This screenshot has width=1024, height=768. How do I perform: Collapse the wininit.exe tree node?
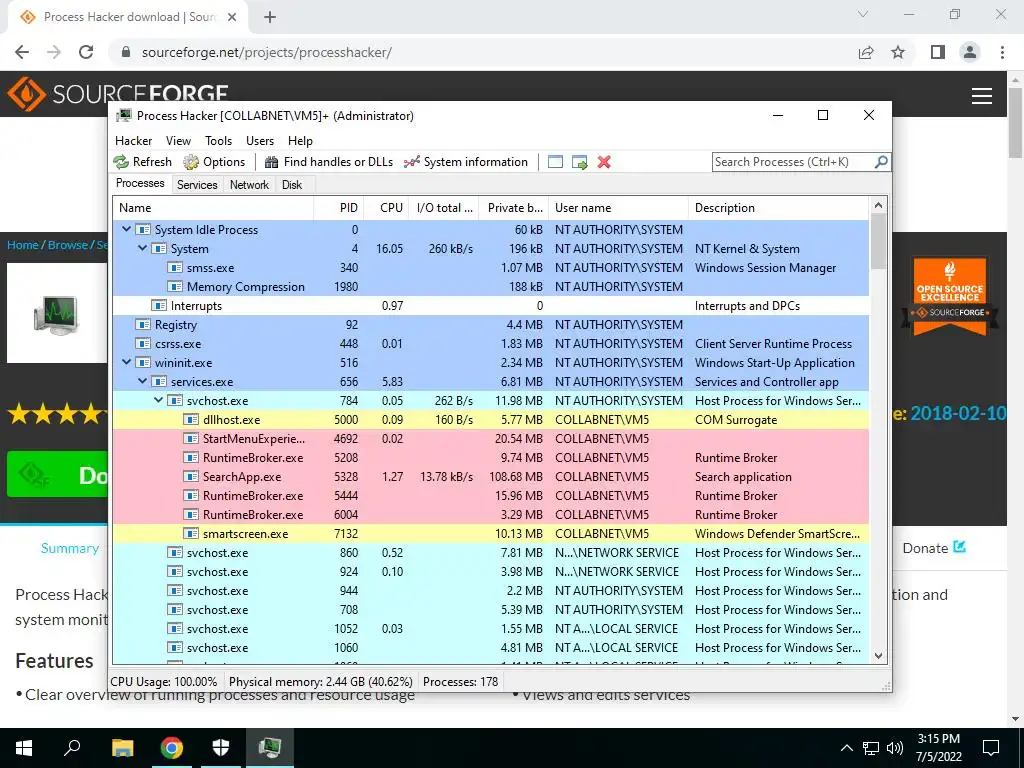coord(127,362)
